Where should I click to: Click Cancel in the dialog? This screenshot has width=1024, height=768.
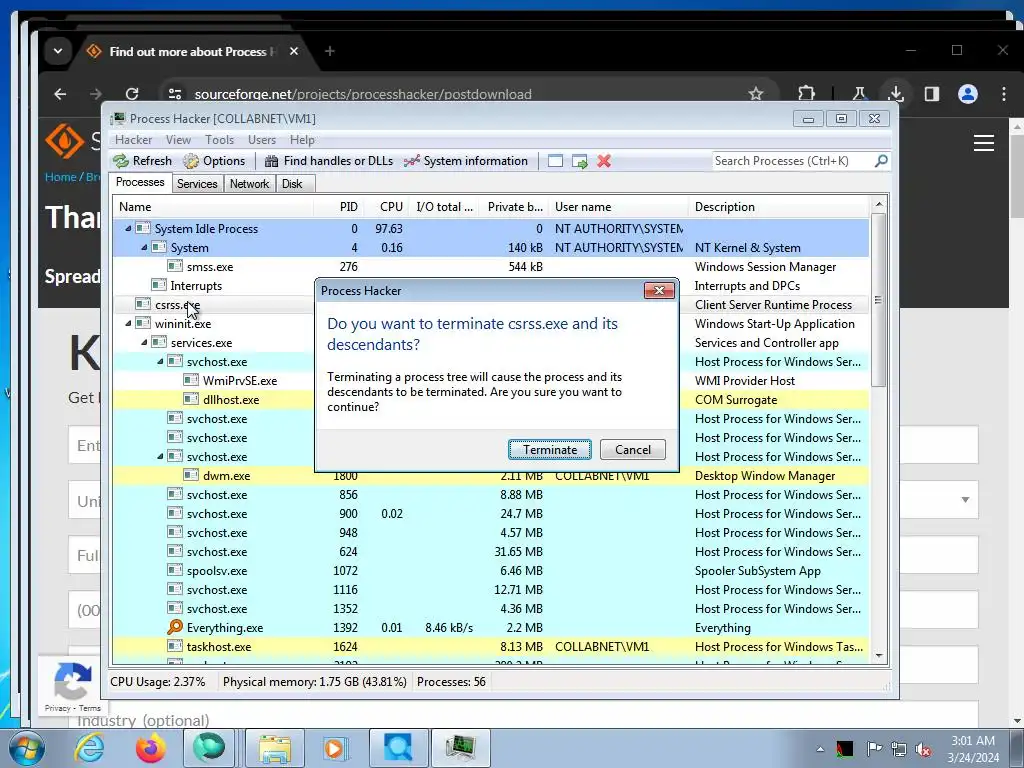(x=633, y=449)
